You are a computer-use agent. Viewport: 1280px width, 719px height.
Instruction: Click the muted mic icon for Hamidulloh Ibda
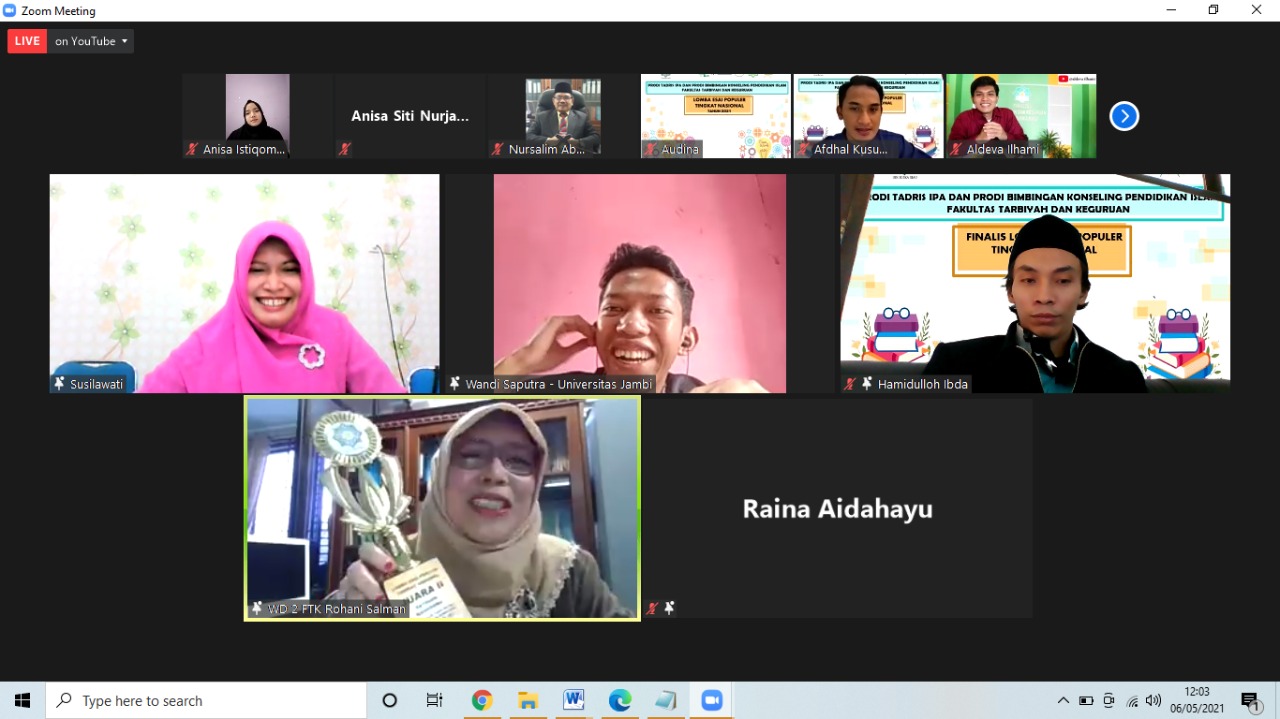point(849,384)
